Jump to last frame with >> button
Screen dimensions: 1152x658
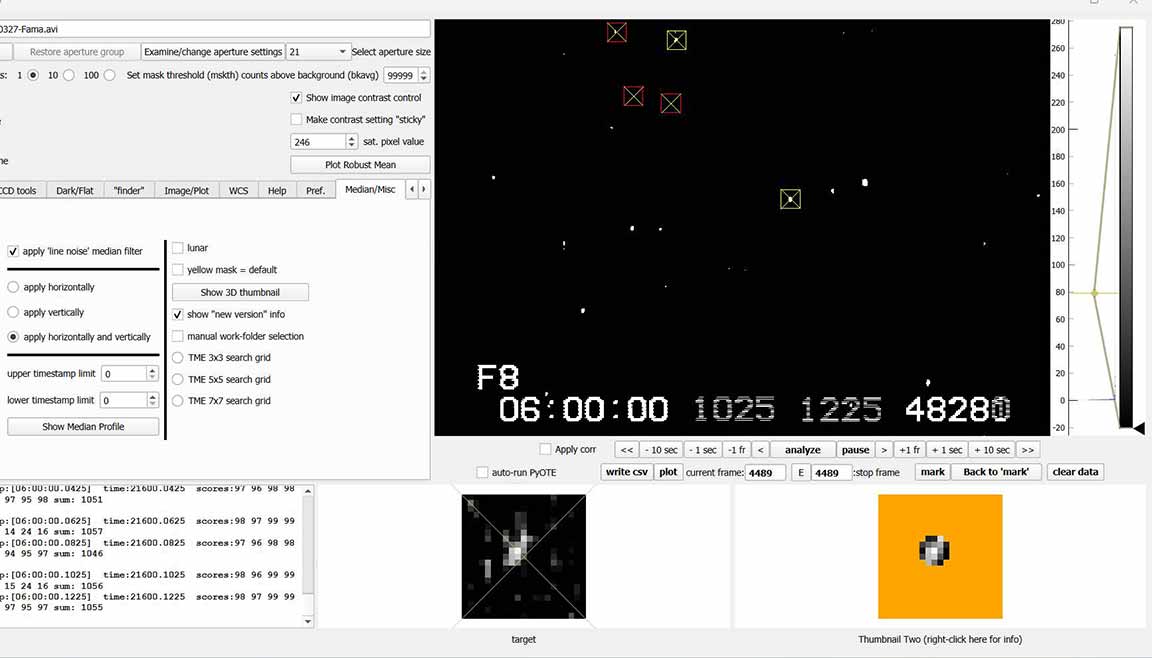tap(1028, 450)
